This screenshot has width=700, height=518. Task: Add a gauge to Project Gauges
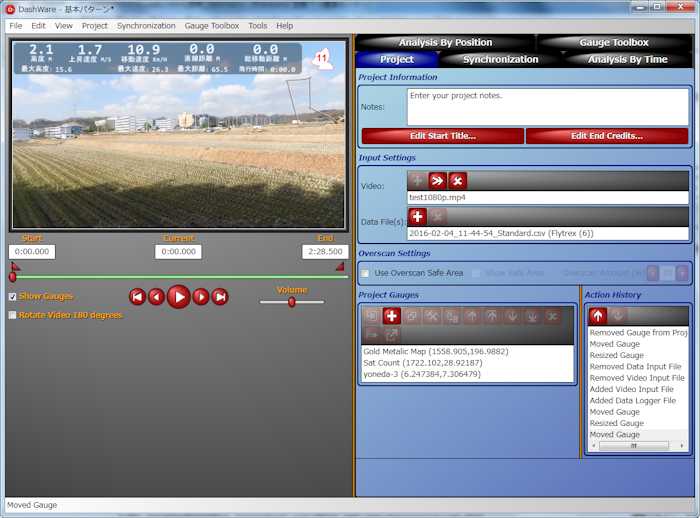coord(392,316)
